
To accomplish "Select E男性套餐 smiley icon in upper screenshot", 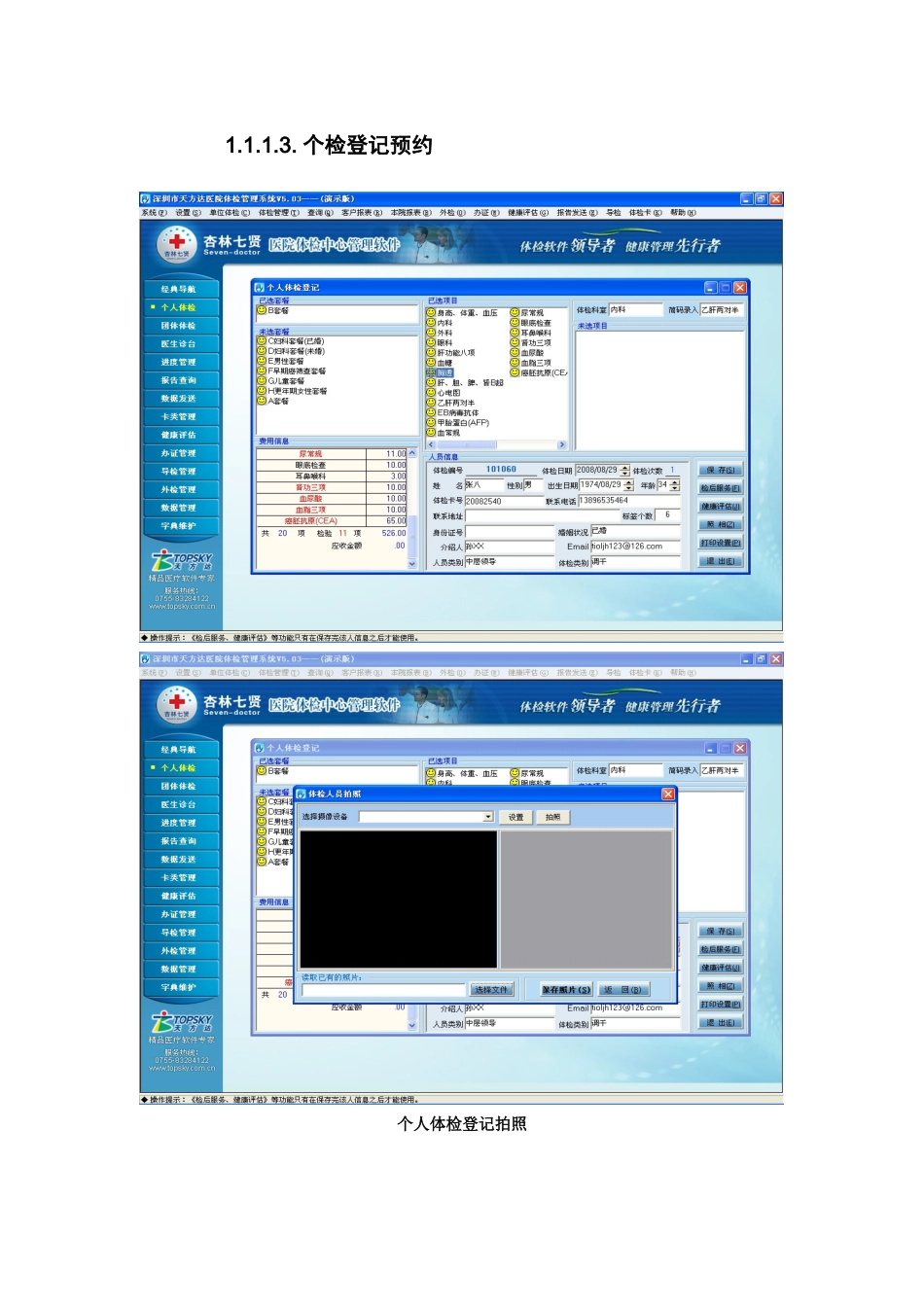I will (x=262, y=361).
